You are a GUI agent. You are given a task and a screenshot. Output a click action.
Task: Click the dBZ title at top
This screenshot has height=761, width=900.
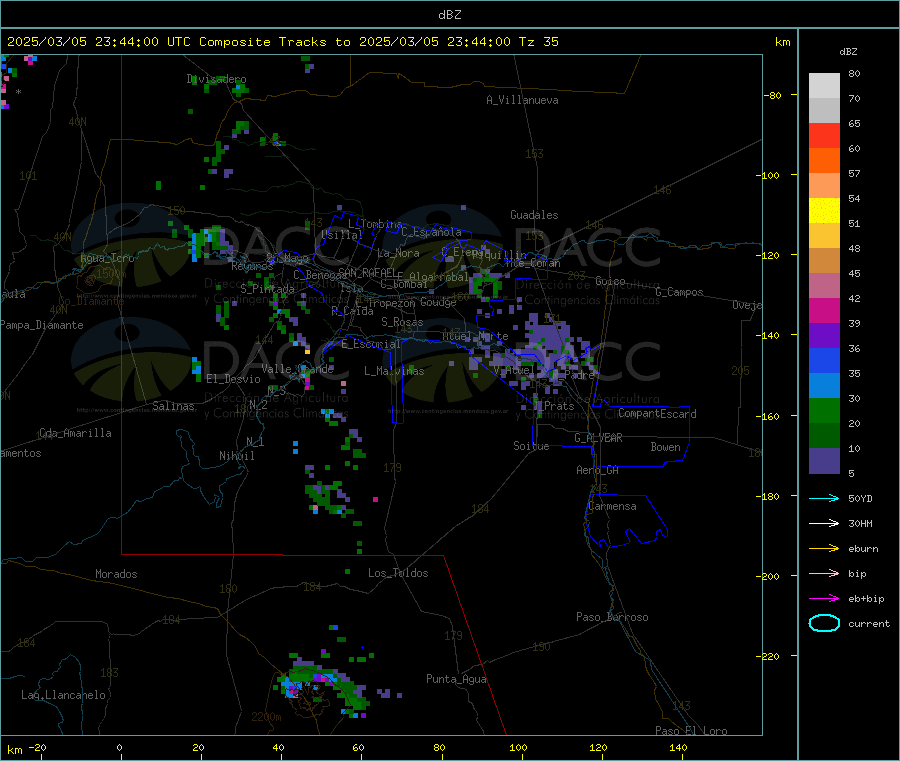pos(449,14)
